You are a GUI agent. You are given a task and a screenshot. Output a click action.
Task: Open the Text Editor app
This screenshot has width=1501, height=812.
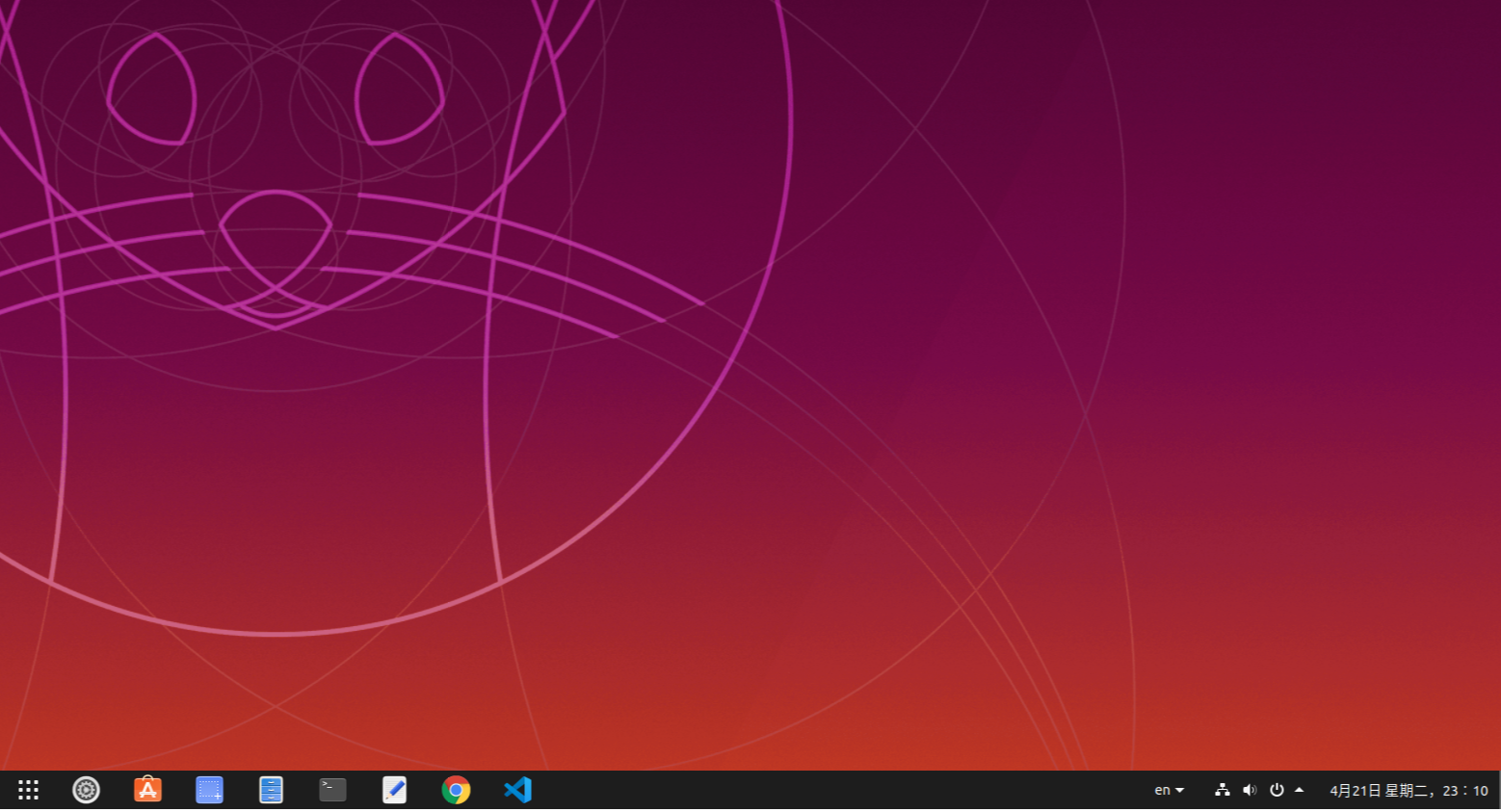(x=394, y=790)
